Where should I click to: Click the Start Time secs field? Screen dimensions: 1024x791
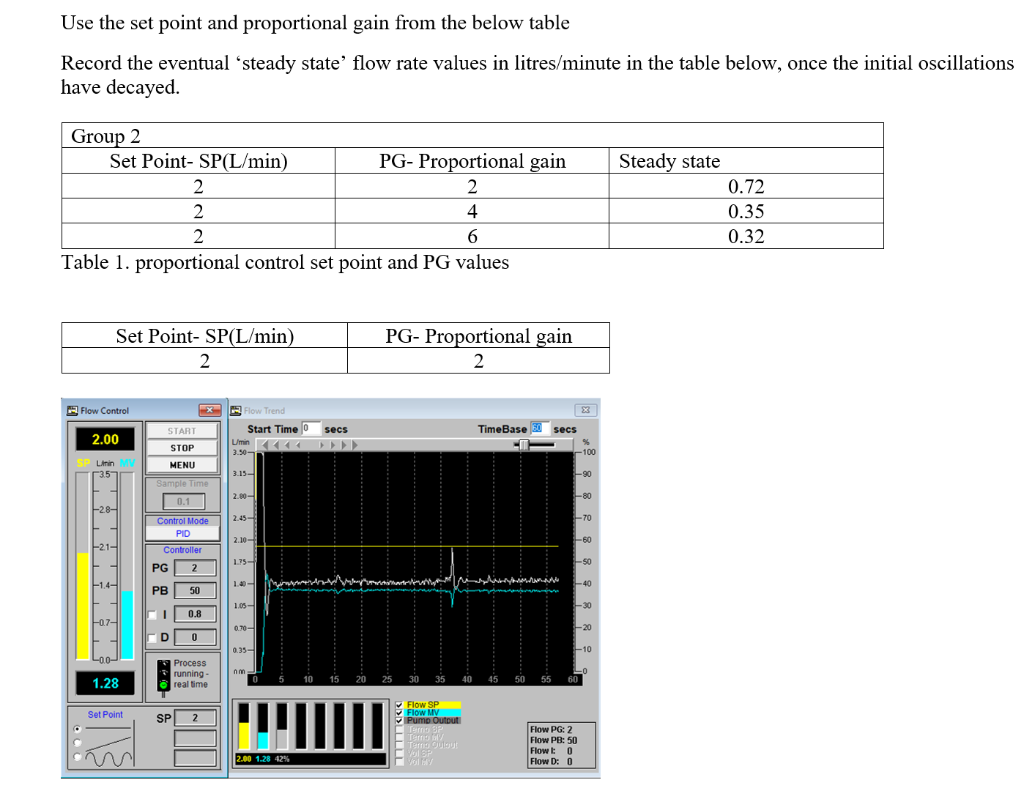click(x=311, y=428)
